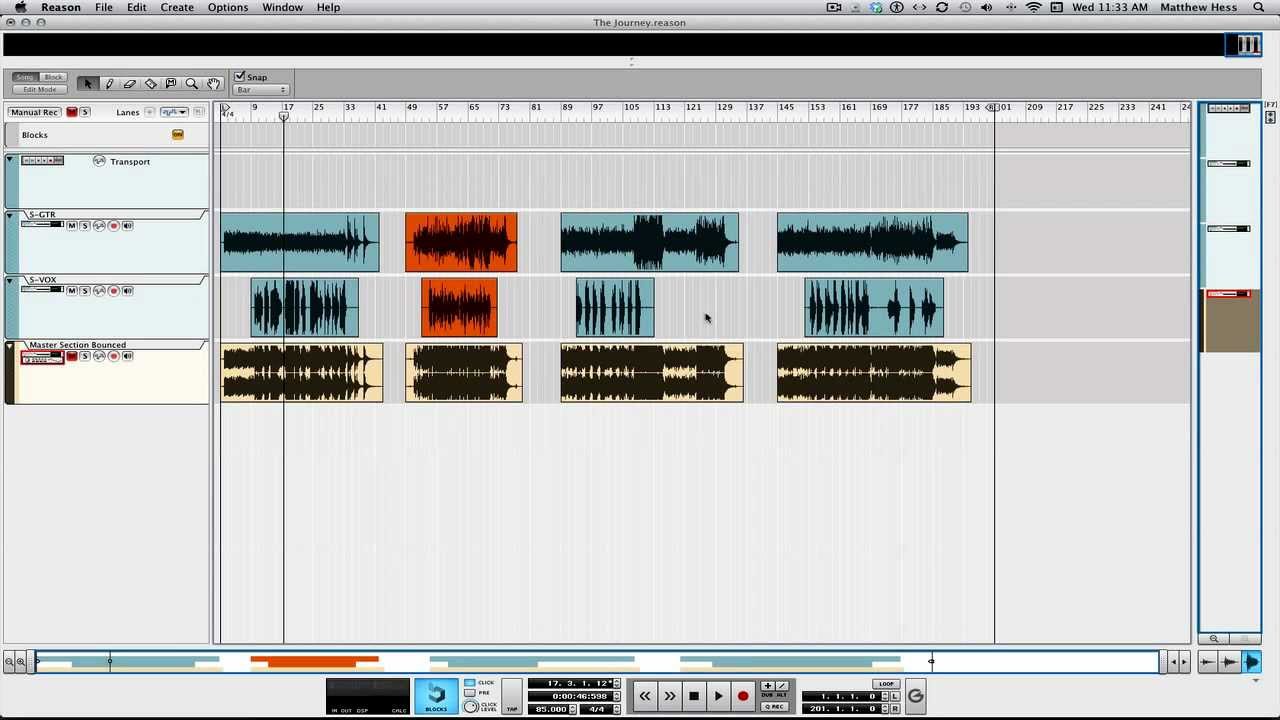This screenshot has height=720, width=1280.
Task: Toggle the Snap checkbox
Action: [x=240, y=76]
